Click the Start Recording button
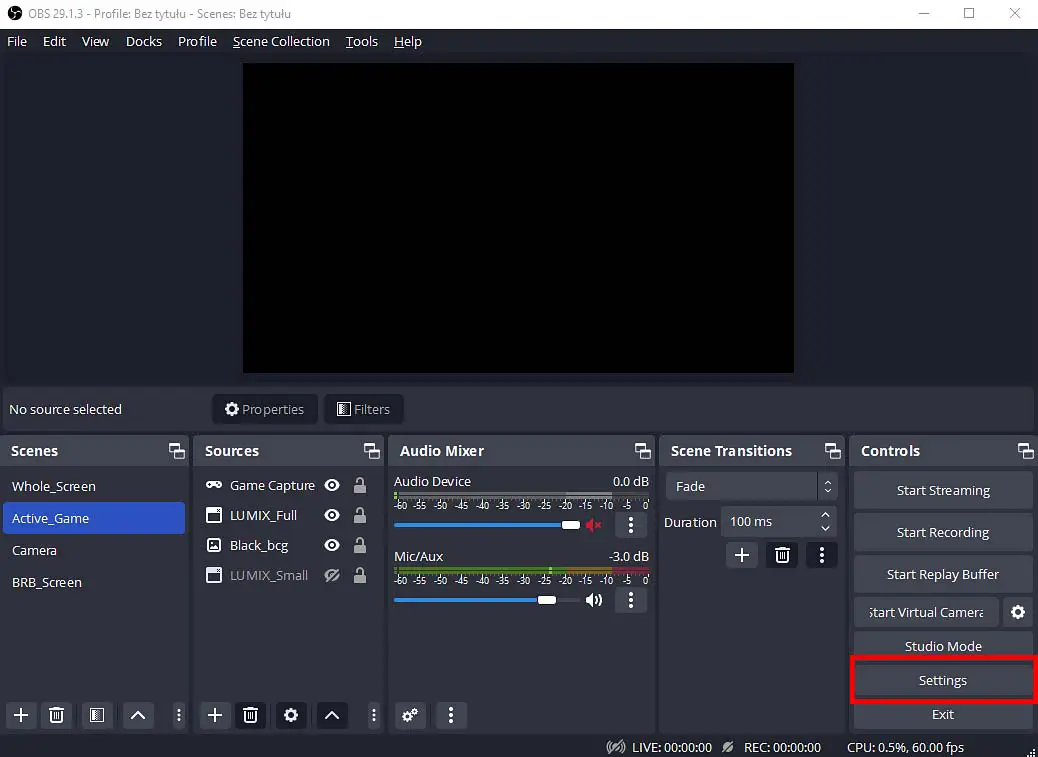The image size is (1038, 757). (x=943, y=533)
